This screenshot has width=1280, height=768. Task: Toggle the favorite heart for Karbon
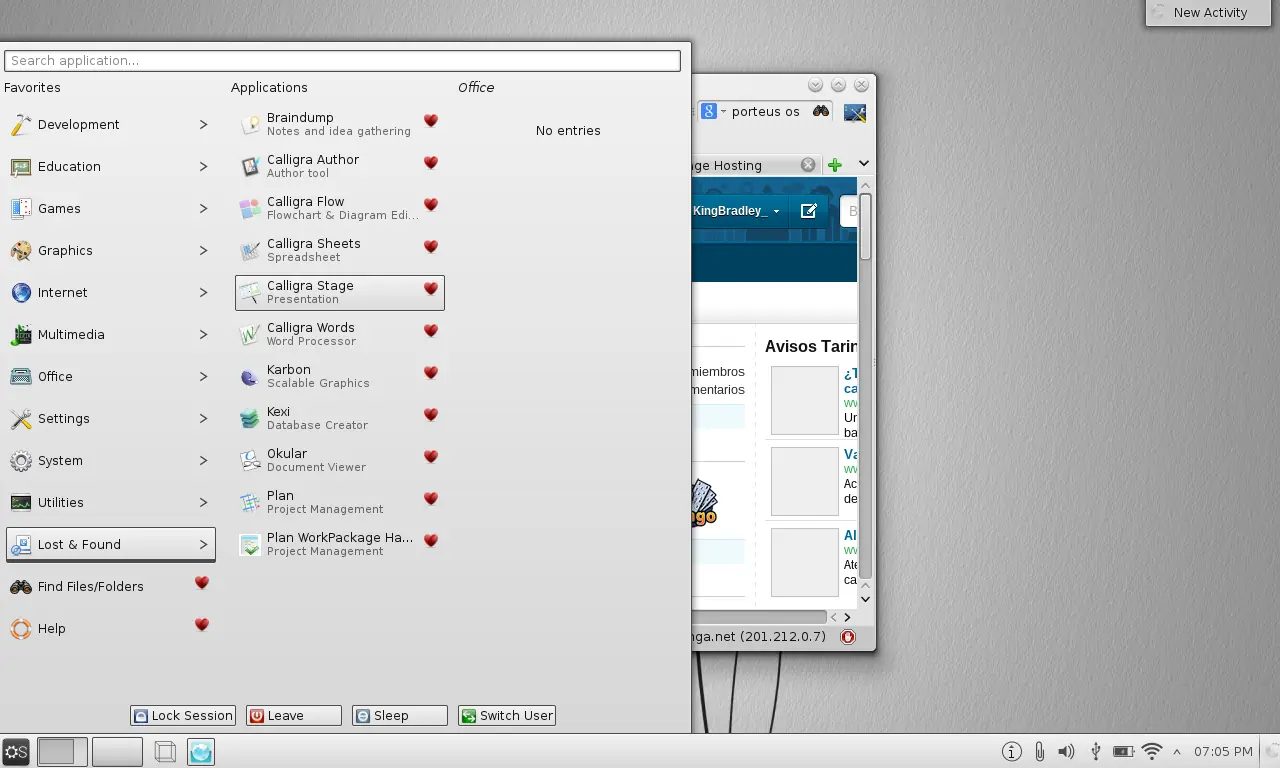pos(431,373)
